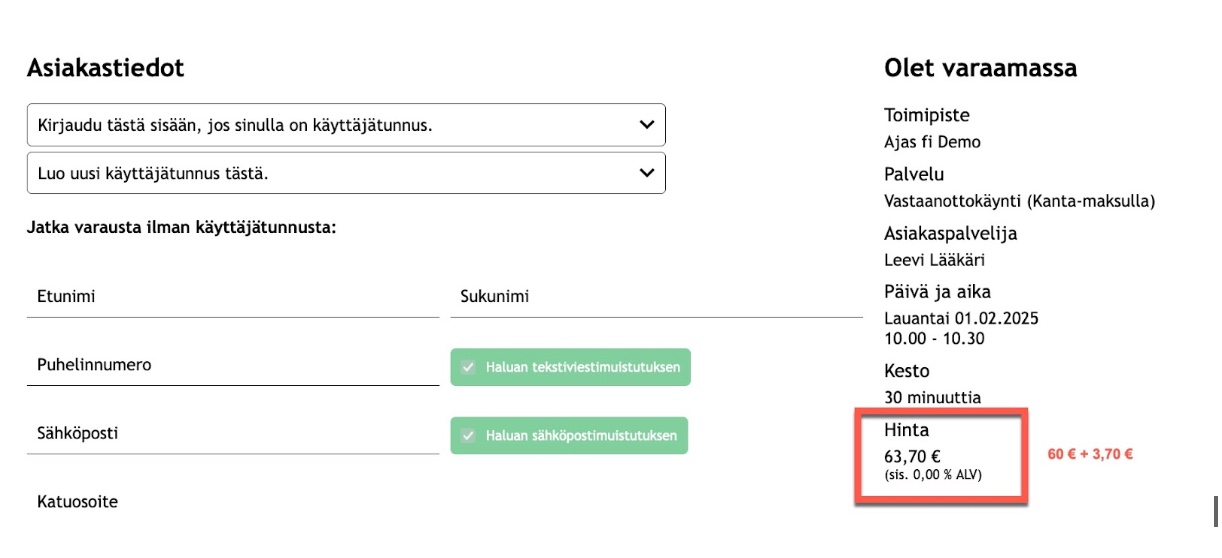Disable the "Haluan sähköpostimuistutuksen" reminder checkbox
The height and width of the screenshot is (558, 1222).
point(468,436)
